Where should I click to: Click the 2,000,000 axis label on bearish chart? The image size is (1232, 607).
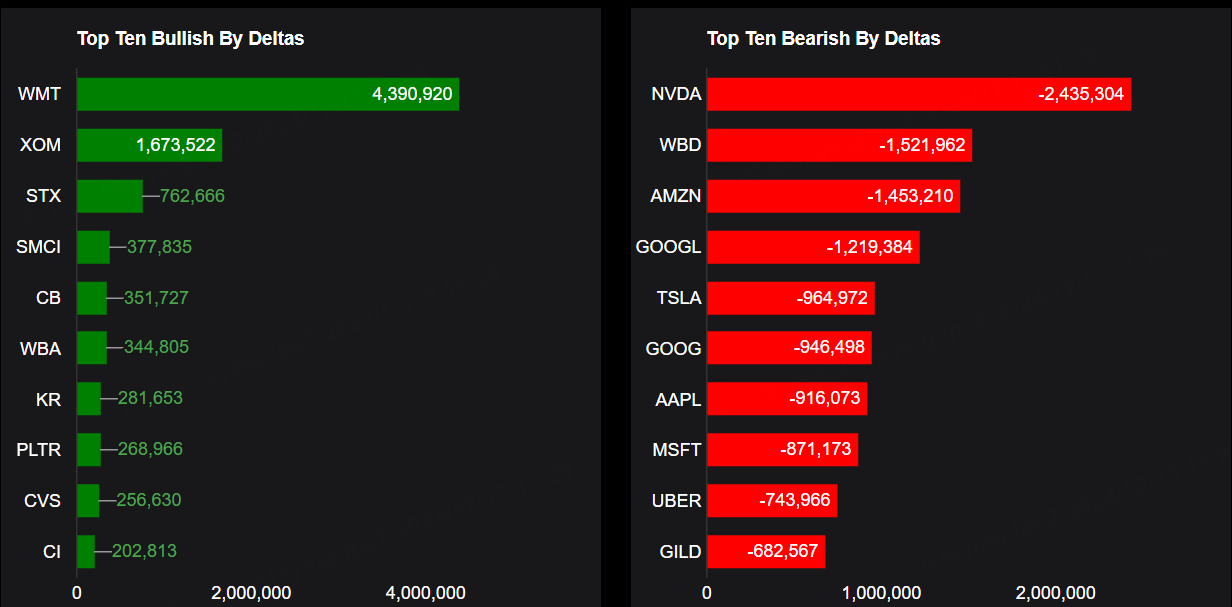pyautogui.click(x=1055, y=592)
